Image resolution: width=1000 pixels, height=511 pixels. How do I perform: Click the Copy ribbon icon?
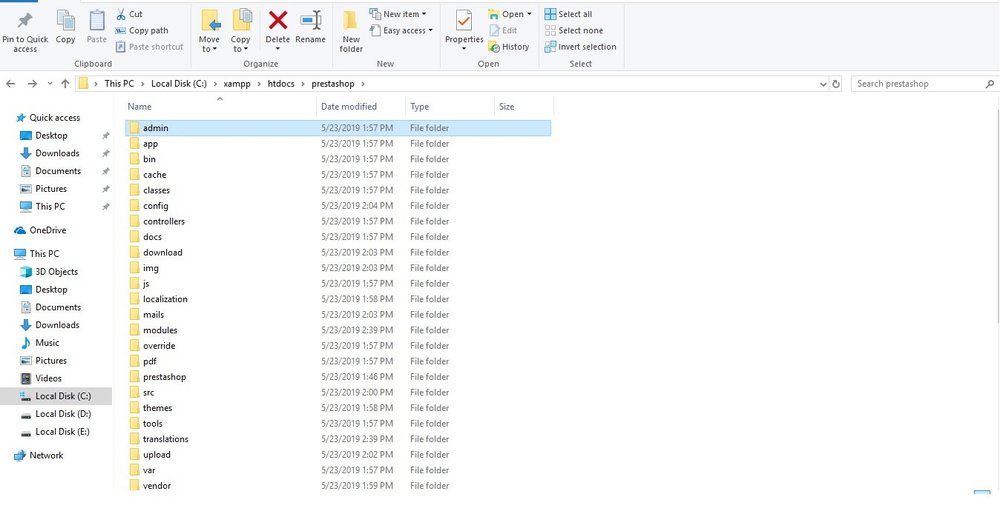(x=65, y=28)
